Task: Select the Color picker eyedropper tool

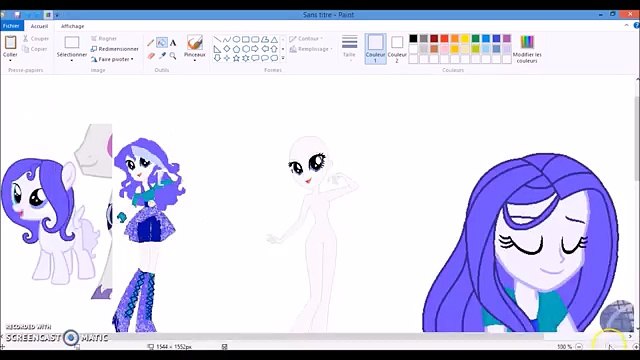Action: 162,56
